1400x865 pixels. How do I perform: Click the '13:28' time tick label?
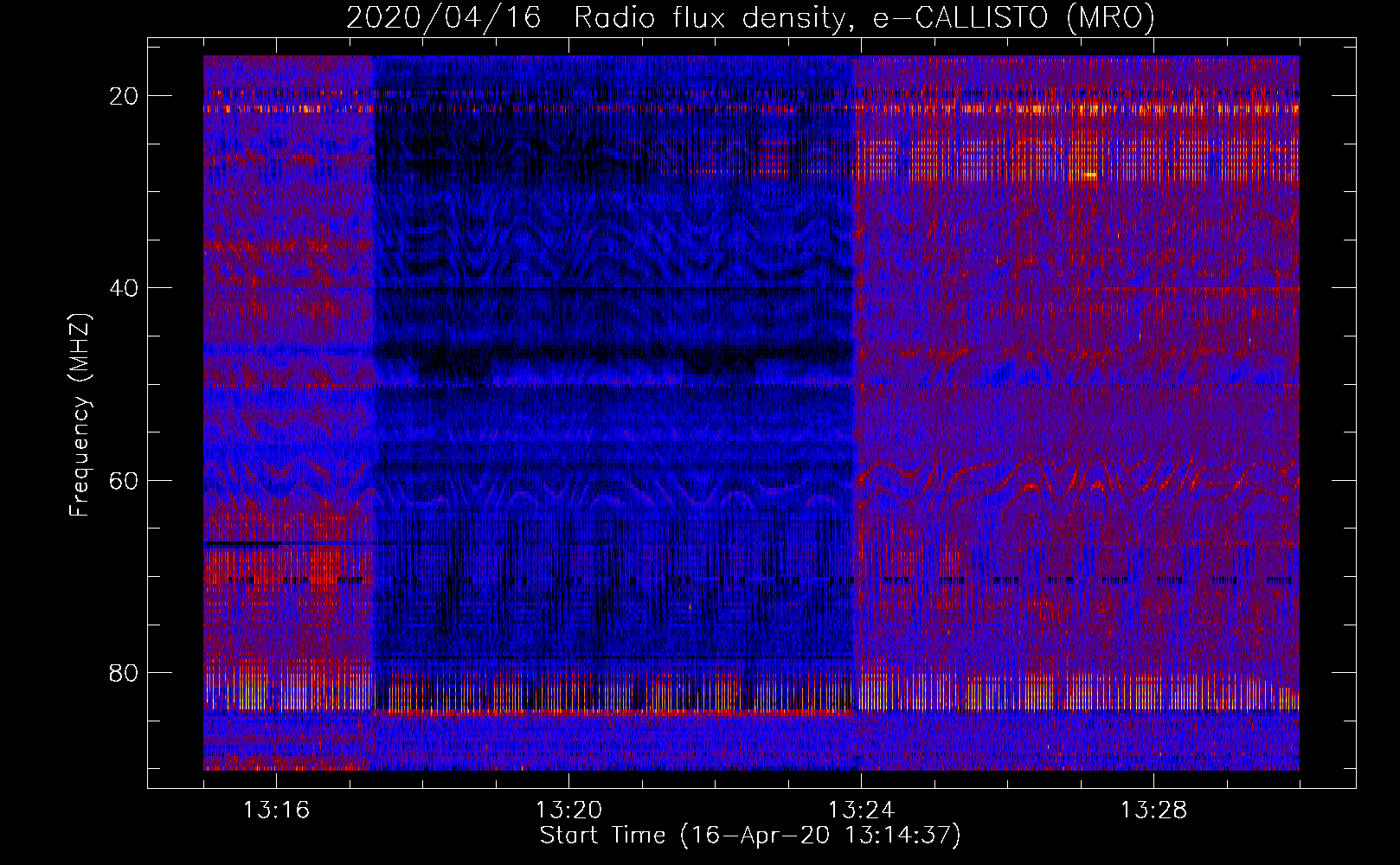(1153, 811)
